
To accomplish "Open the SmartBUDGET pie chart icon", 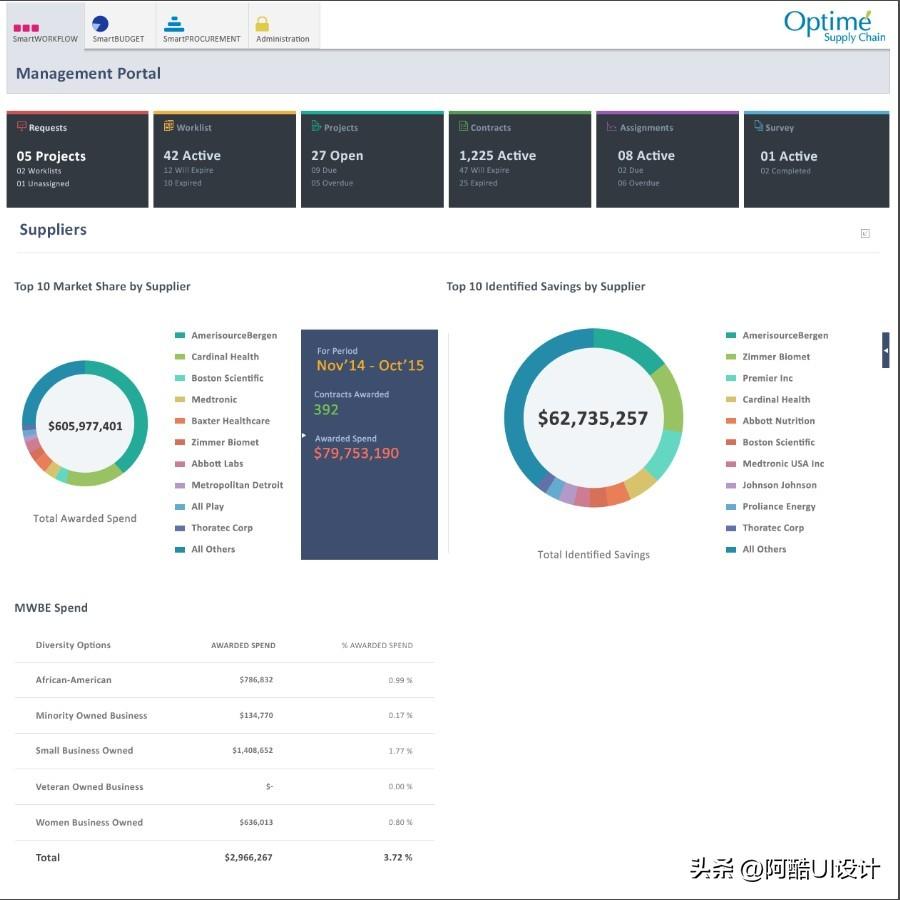I will click(100, 24).
